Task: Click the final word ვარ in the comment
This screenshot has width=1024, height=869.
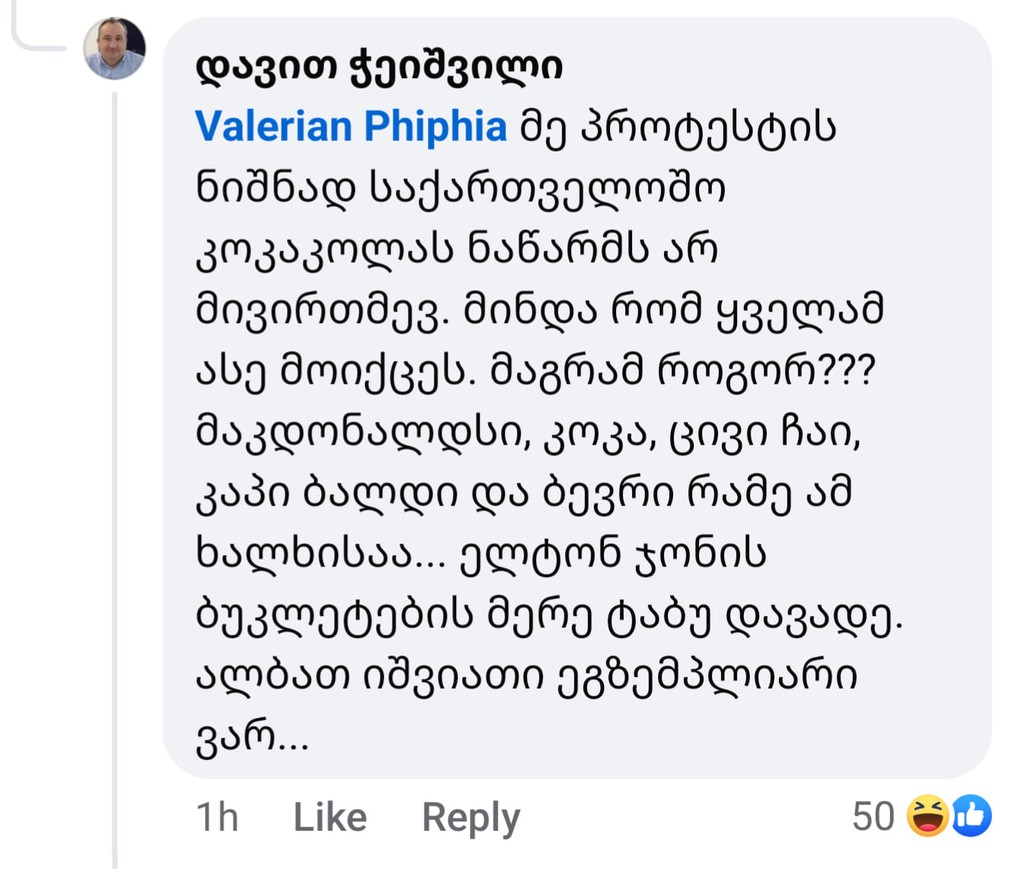Action: coord(230,740)
